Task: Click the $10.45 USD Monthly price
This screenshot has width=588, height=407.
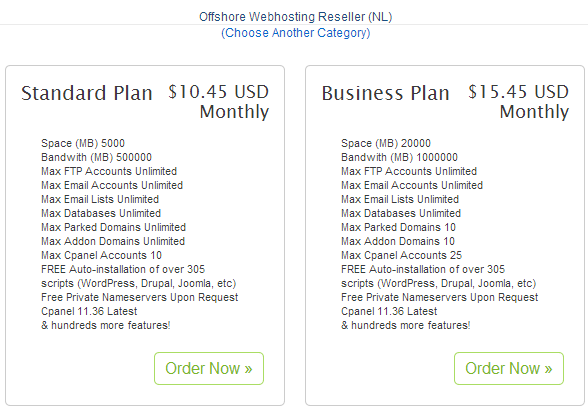Action: 219,102
